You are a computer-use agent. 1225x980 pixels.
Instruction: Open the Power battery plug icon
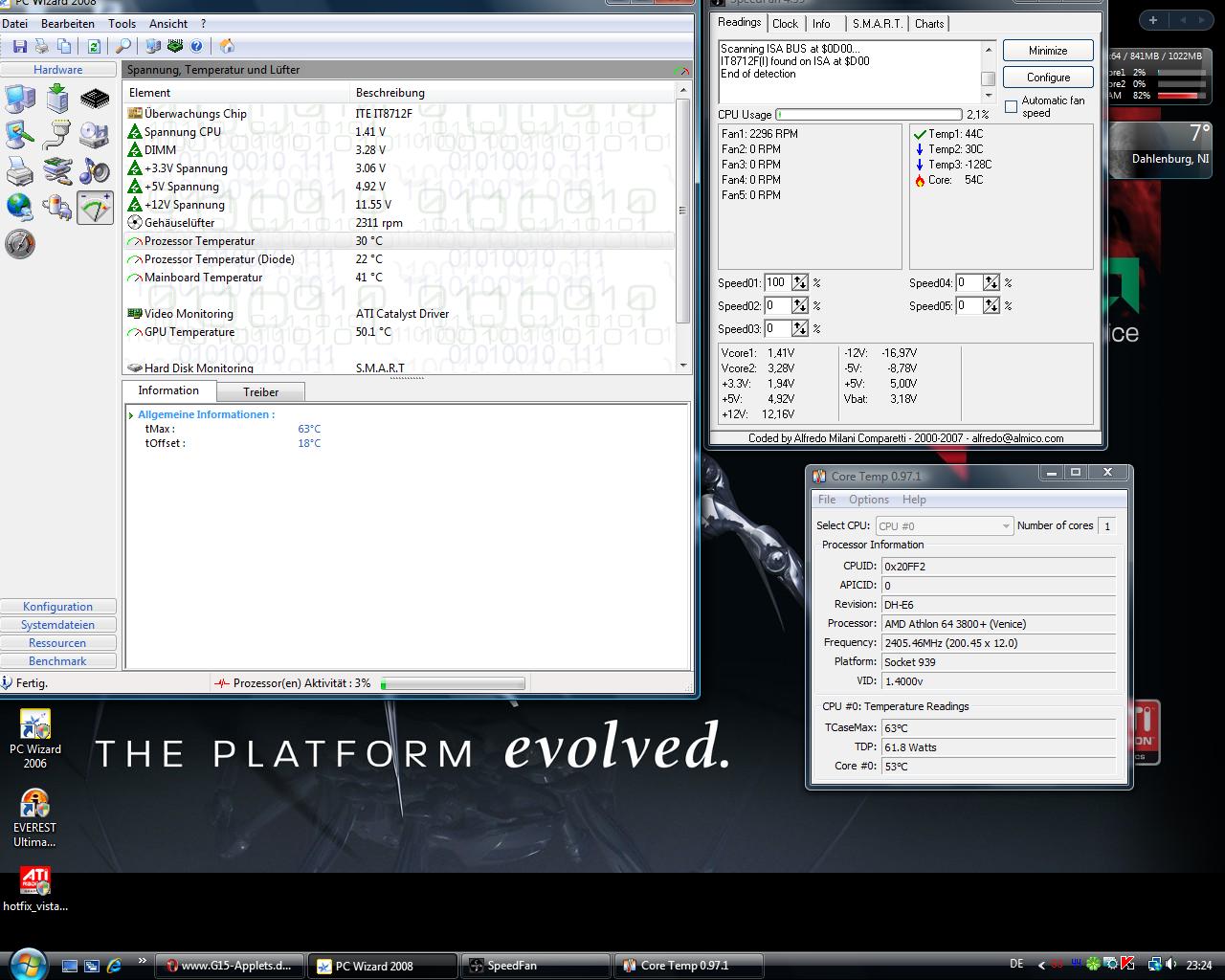click(x=57, y=208)
